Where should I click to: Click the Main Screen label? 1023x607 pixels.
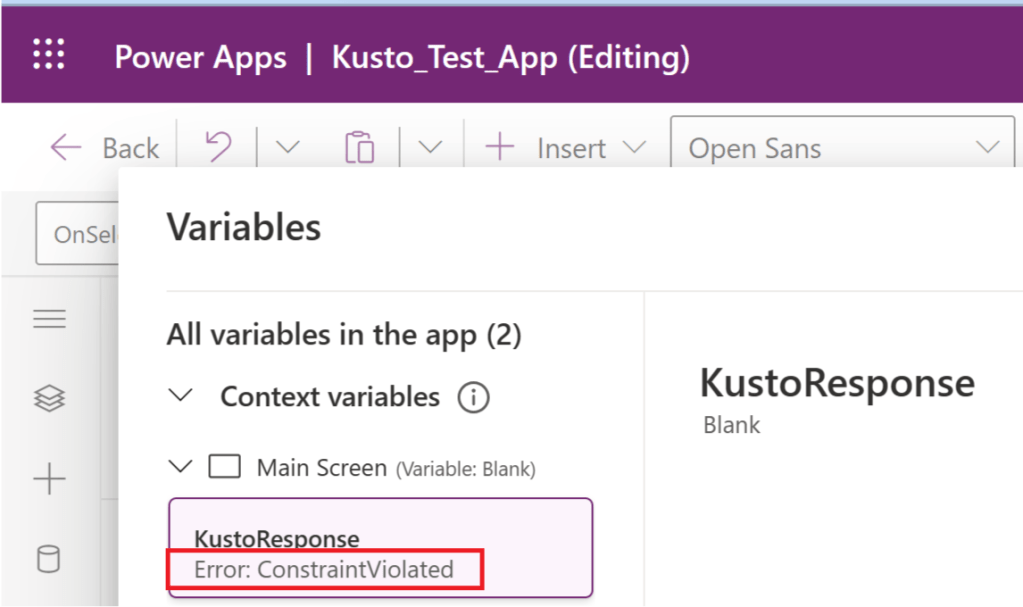click(x=321, y=467)
